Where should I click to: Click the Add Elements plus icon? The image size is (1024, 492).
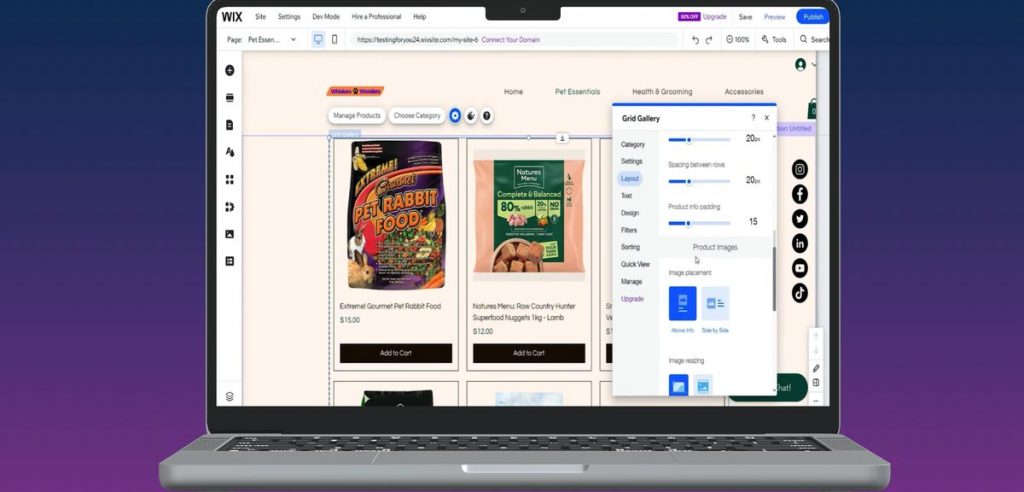click(x=230, y=70)
